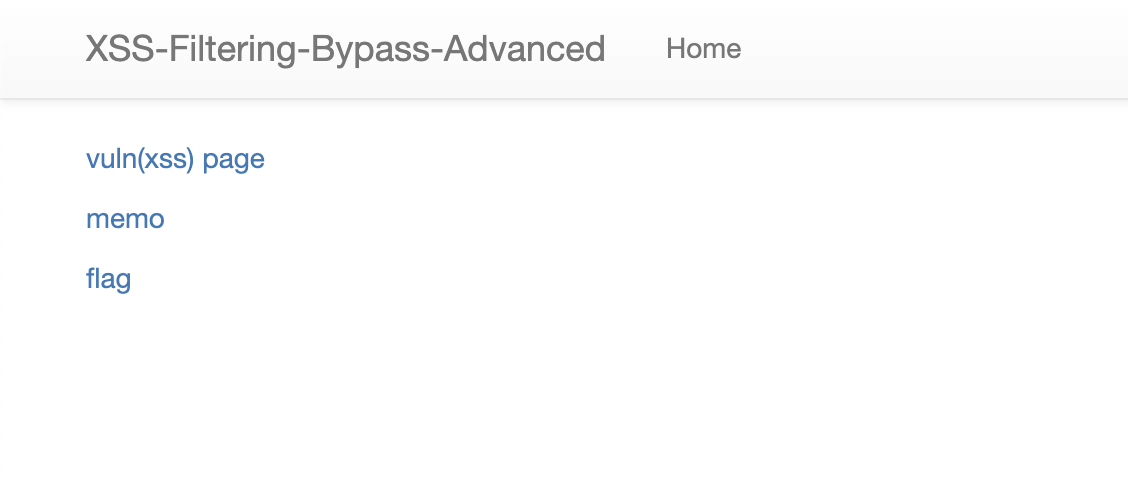Return to the index via the site title
Viewport: 1128px width, 494px height.
[x=345, y=49]
